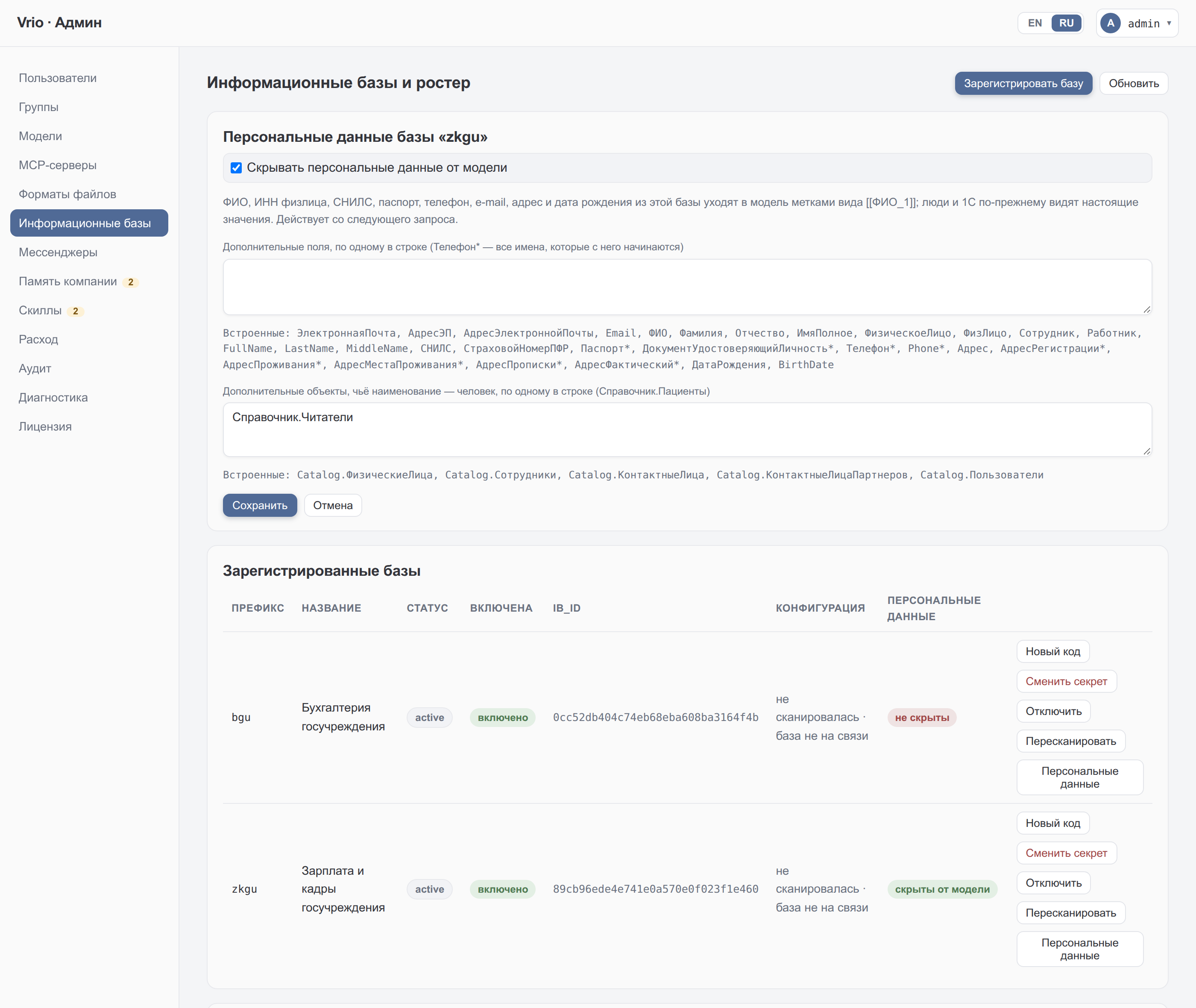Open Мессенджеры in the sidebar
Viewport: 1196px width, 1008px height.
[89, 252]
